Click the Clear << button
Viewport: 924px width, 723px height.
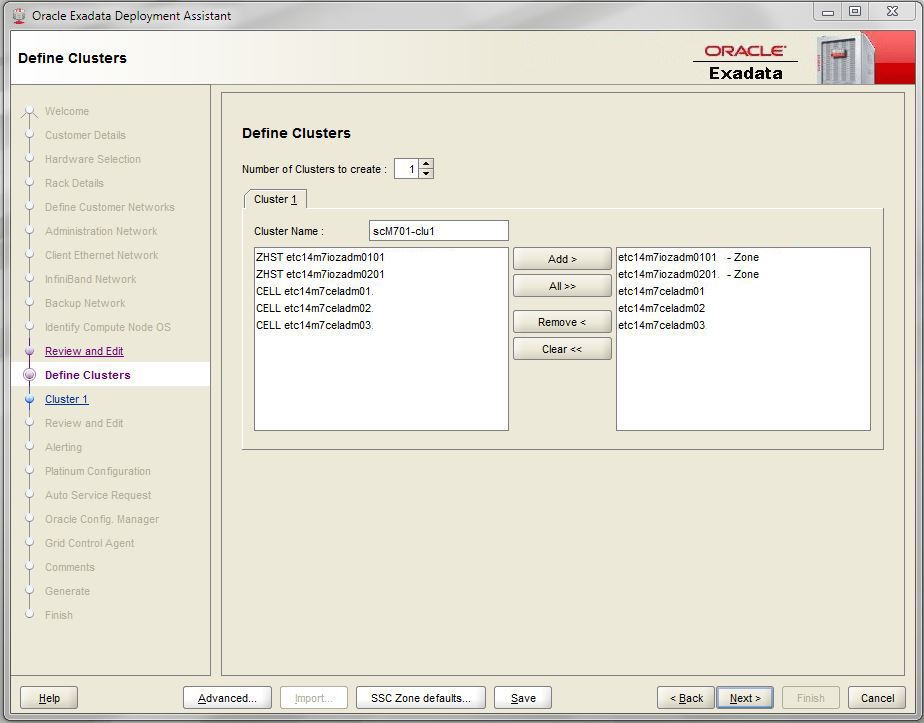[x=562, y=349]
